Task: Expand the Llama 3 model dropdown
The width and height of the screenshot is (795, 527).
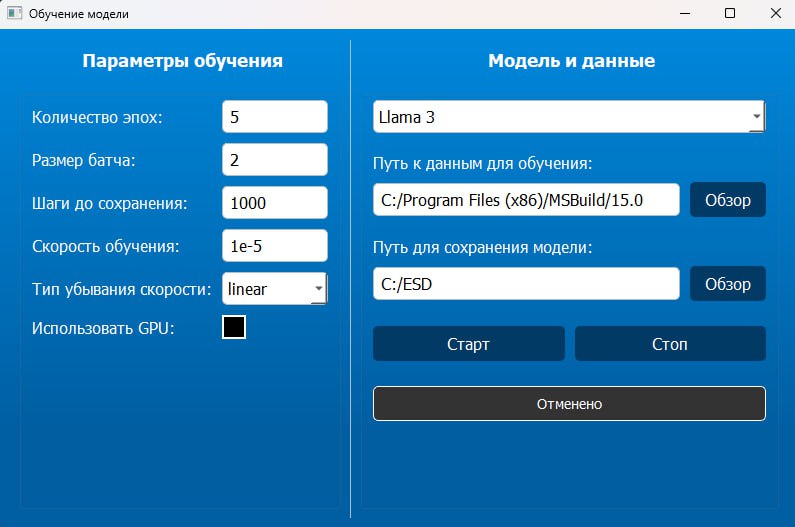Action: [755, 117]
